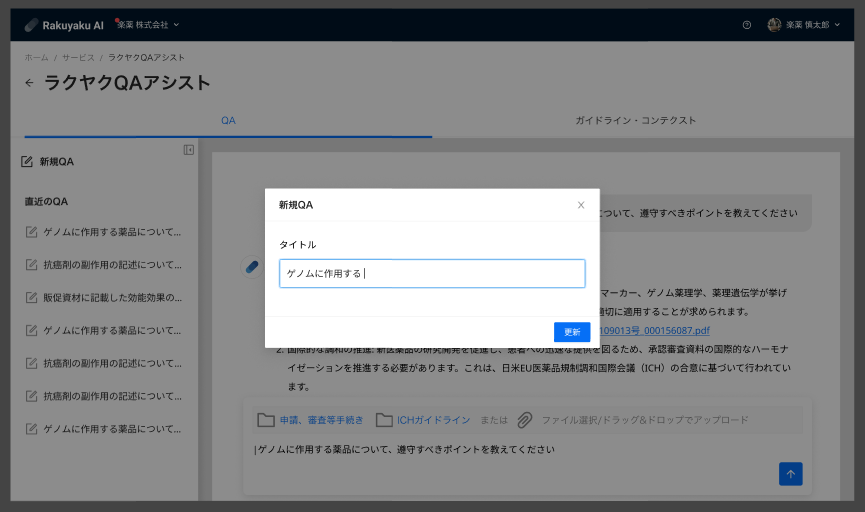Close the 新規QA dialog
This screenshot has width=865, height=512.
(x=581, y=205)
